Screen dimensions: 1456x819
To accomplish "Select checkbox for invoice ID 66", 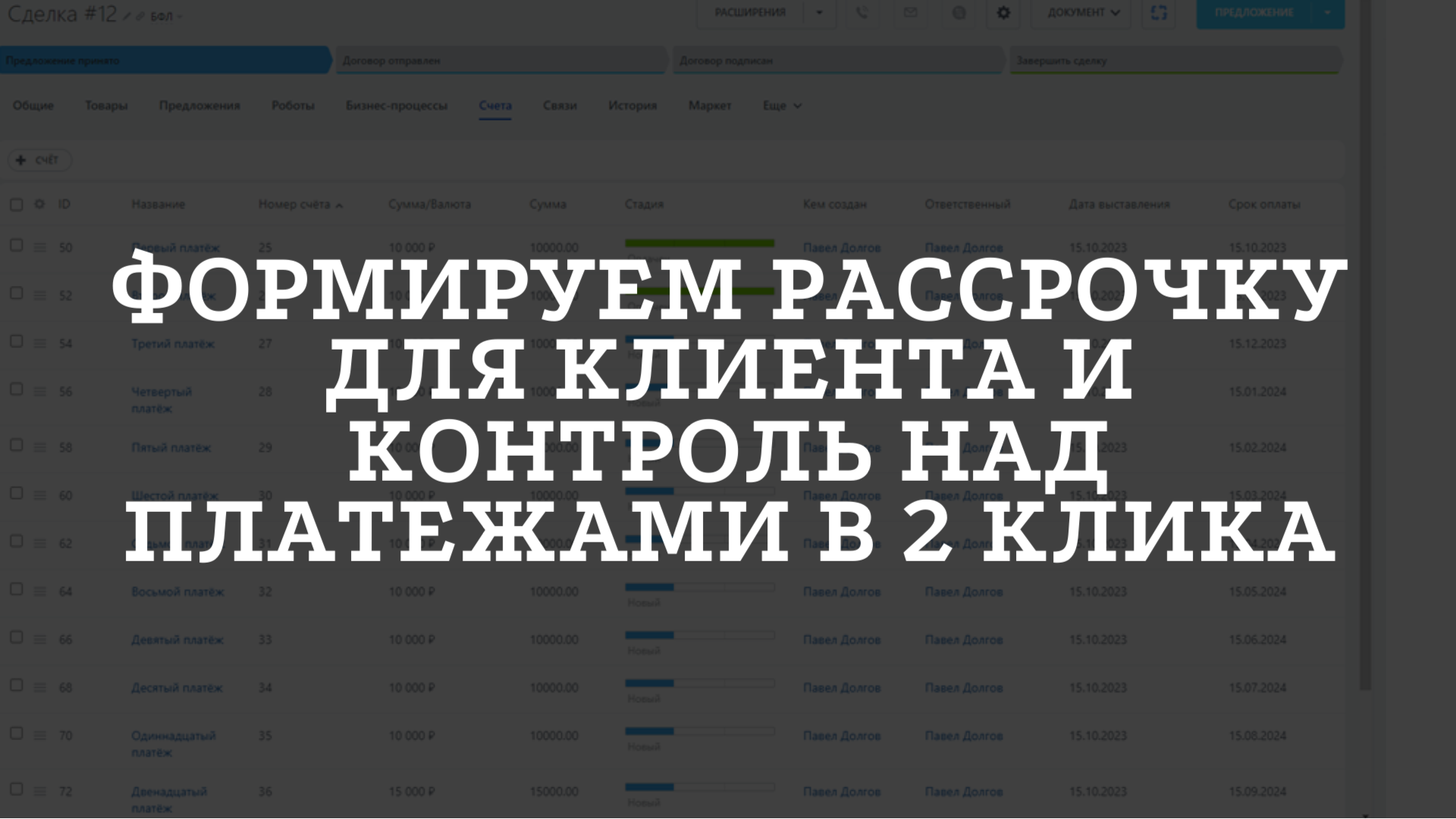I will [16, 638].
